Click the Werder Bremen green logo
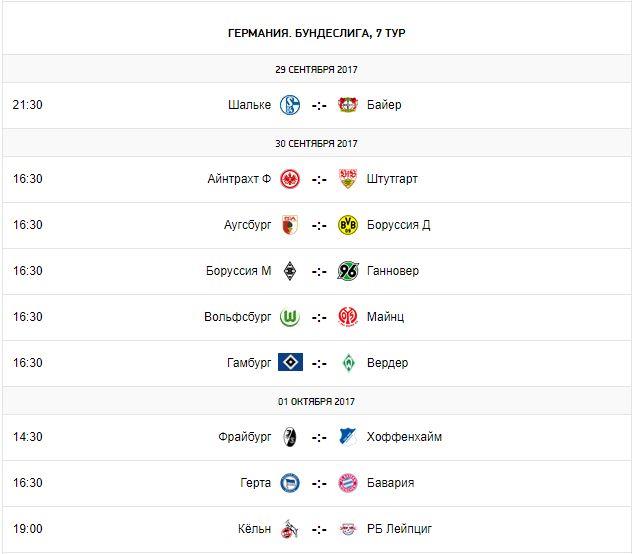 coord(348,363)
